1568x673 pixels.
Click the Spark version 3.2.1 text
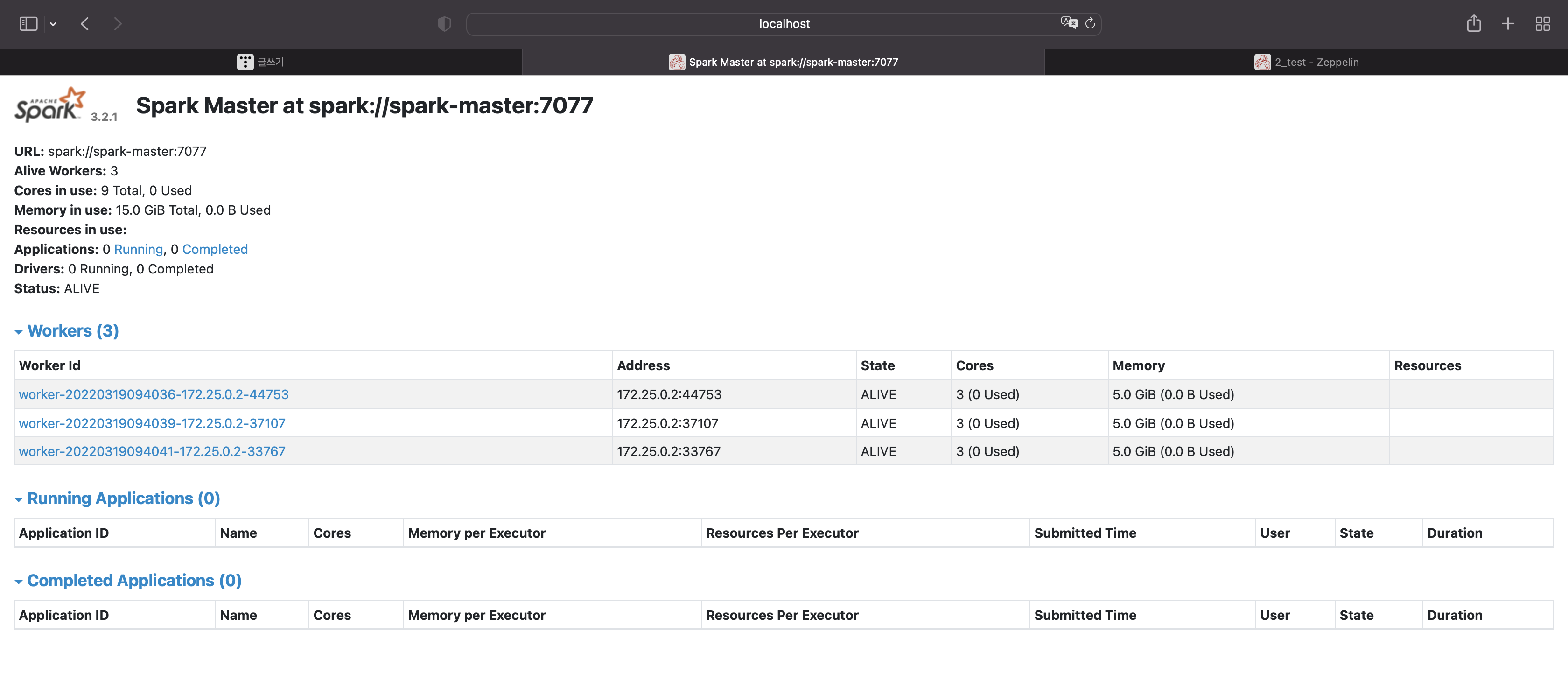click(x=104, y=117)
